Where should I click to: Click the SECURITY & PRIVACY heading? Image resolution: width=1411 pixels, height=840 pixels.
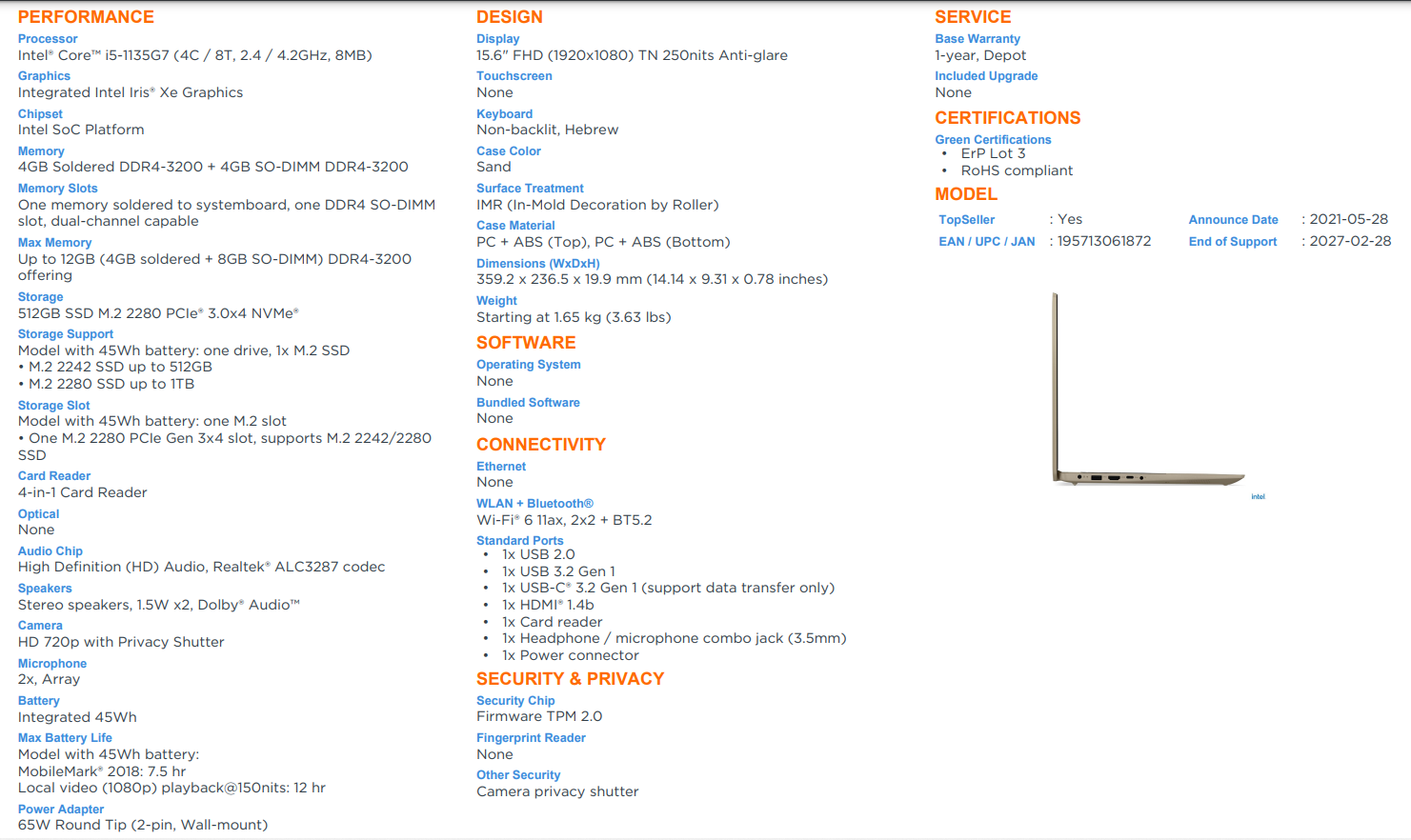coord(570,679)
